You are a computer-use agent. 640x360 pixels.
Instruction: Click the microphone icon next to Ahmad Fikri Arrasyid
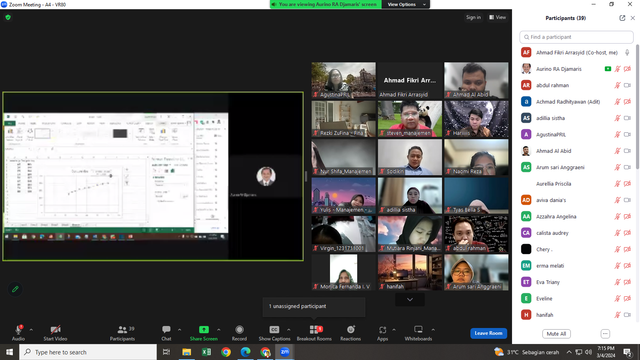coord(627,53)
